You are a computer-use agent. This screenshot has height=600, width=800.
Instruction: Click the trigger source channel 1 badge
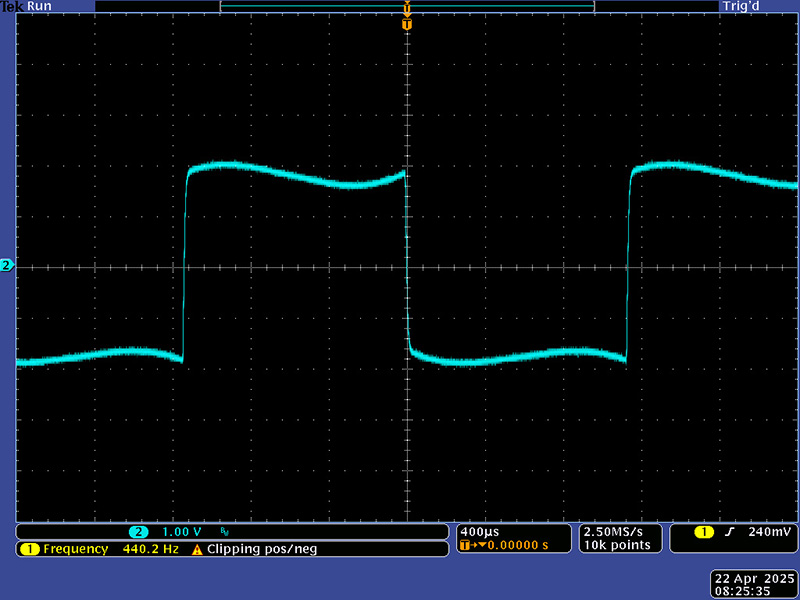pos(703,532)
